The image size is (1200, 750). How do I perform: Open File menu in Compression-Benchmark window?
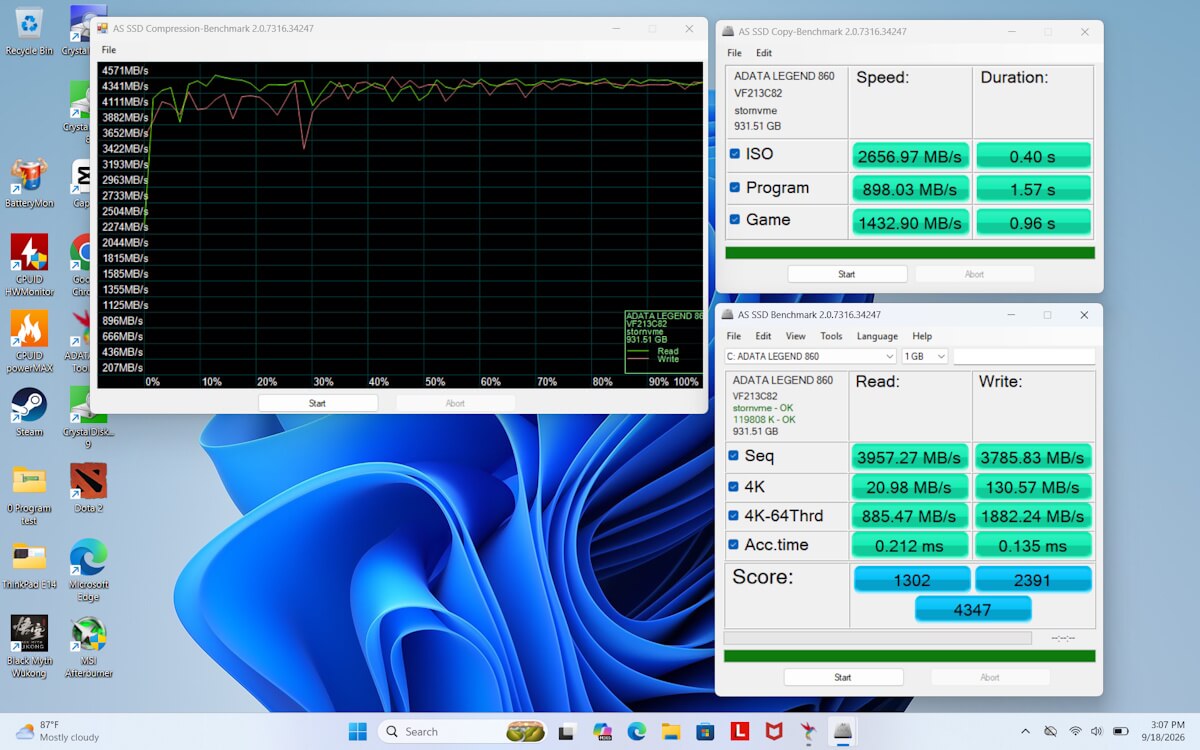coord(108,50)
